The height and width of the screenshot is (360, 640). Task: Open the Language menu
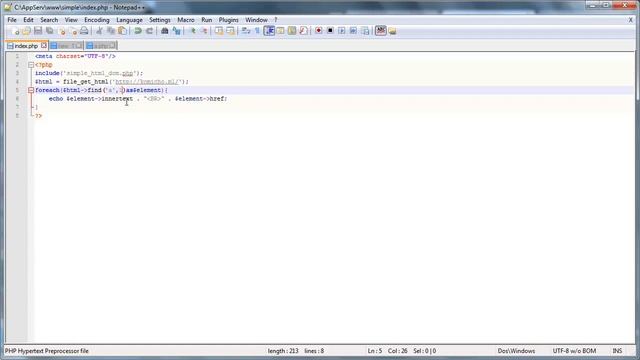[x=129, y=20]
